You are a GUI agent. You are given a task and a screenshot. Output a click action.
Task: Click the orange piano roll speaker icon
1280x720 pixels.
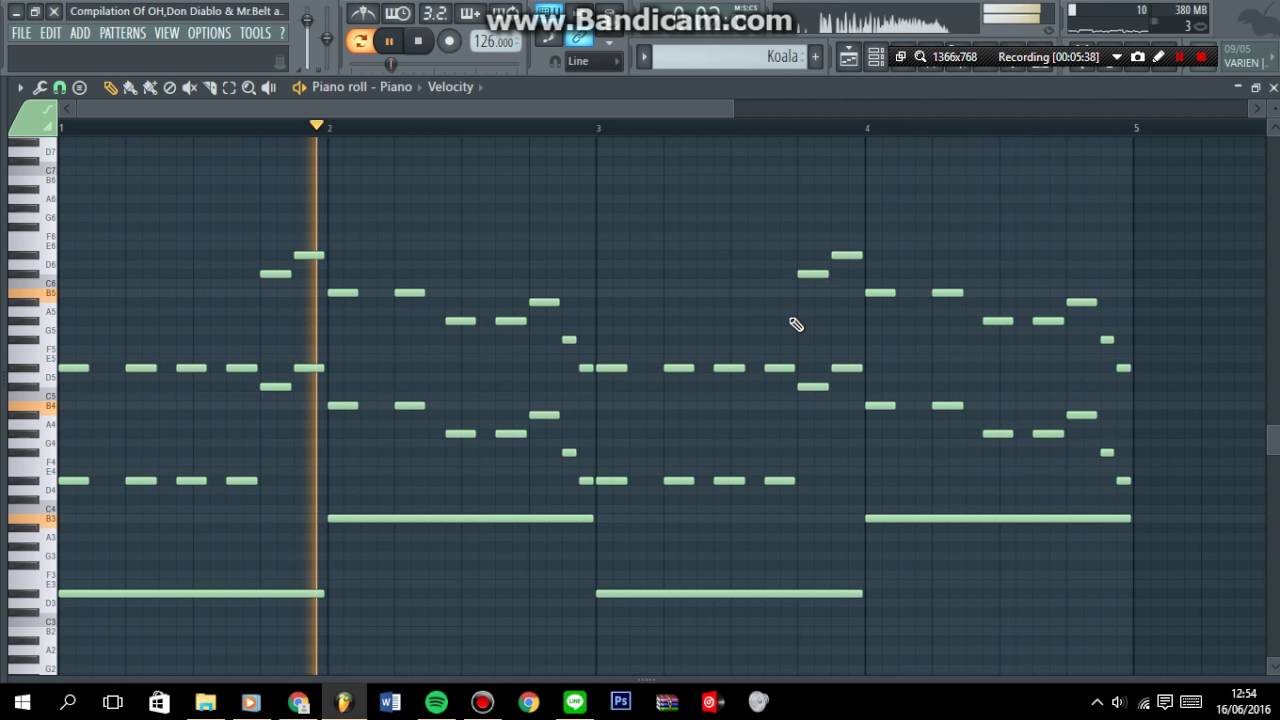[298, 88]
